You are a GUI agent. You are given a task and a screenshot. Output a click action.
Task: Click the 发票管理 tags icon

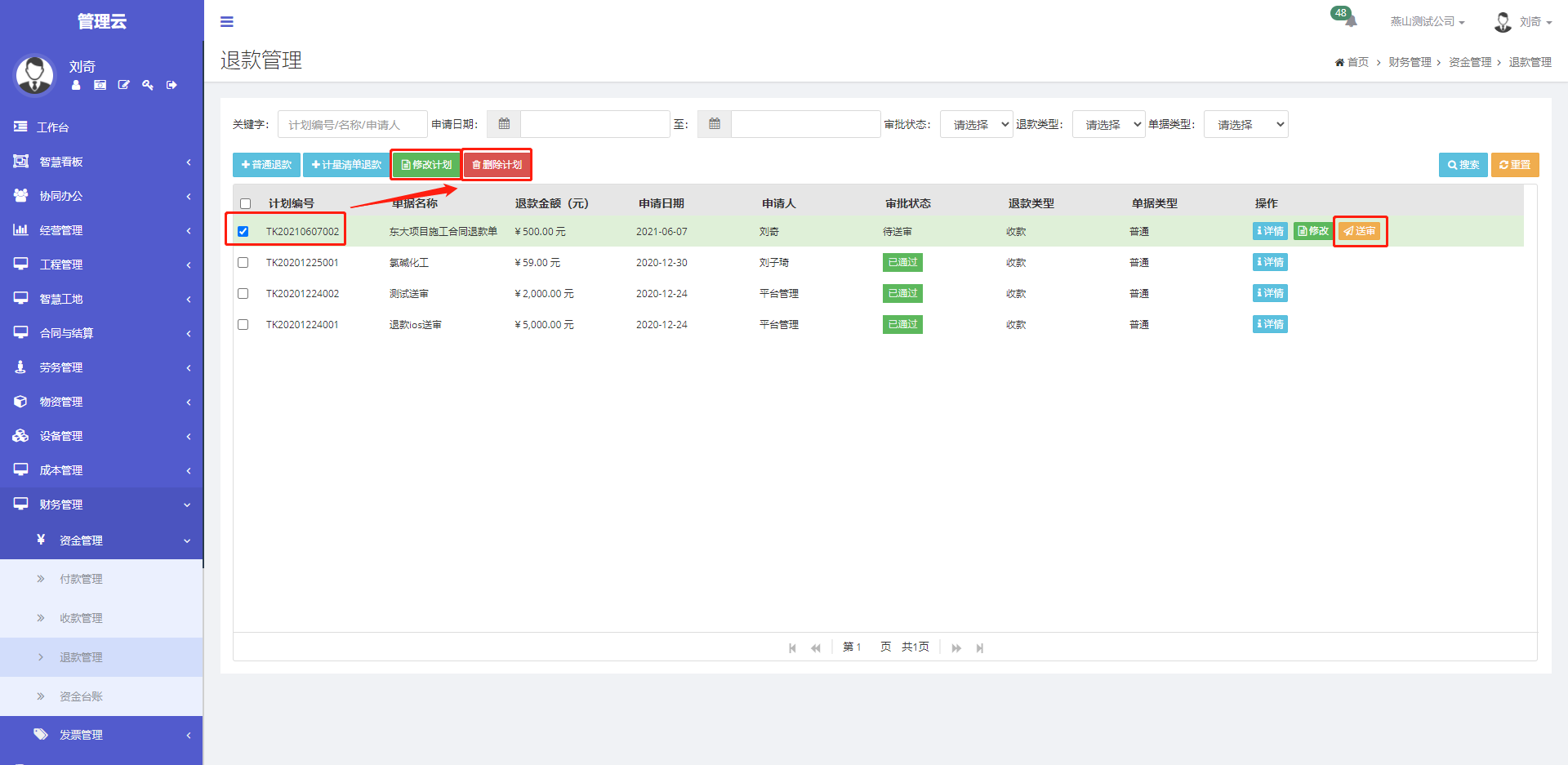tap(41, 734)
